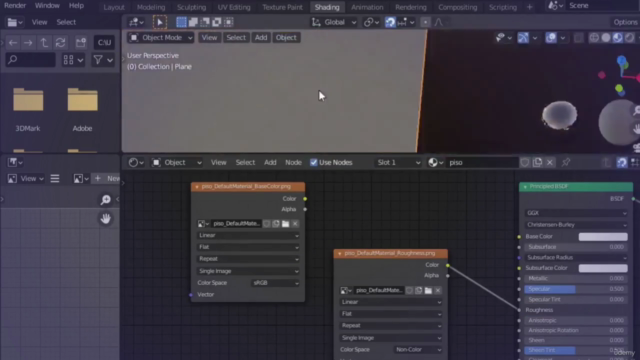
Task: Open image file for BaseColor node
Action: pyautogui.click(x=286, y=224)
